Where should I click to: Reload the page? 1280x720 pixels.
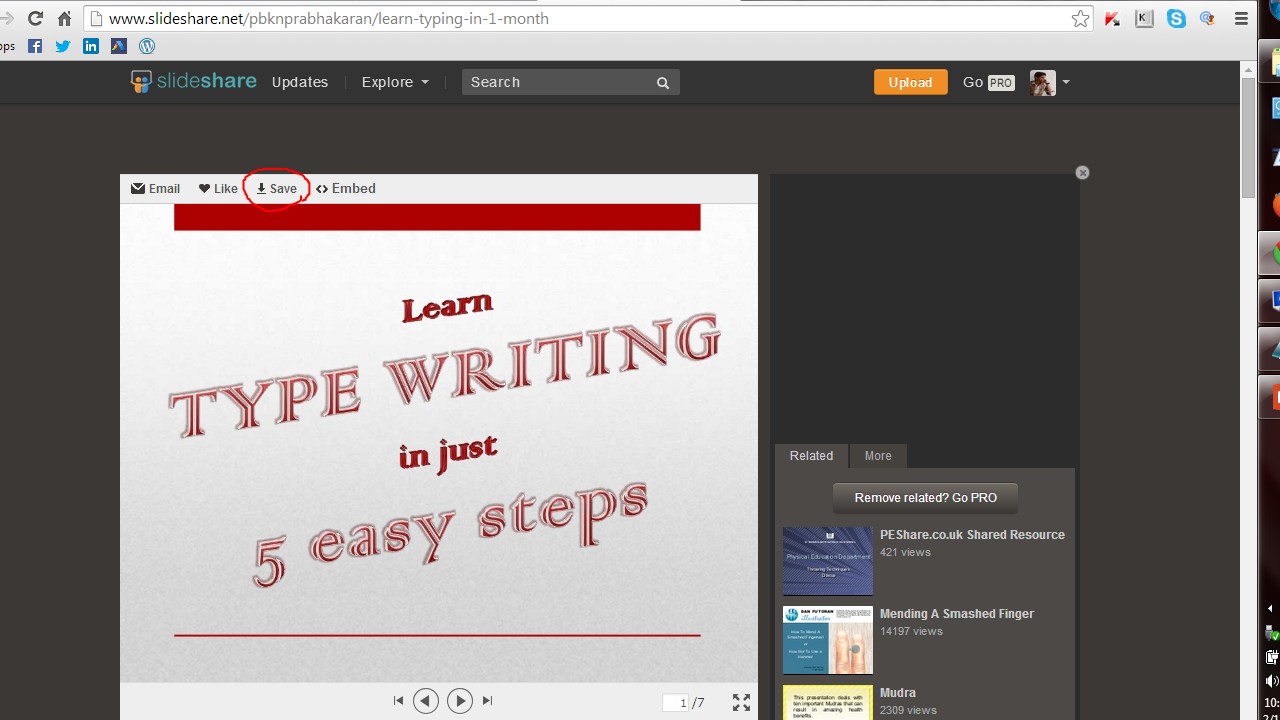pos(35,19)
